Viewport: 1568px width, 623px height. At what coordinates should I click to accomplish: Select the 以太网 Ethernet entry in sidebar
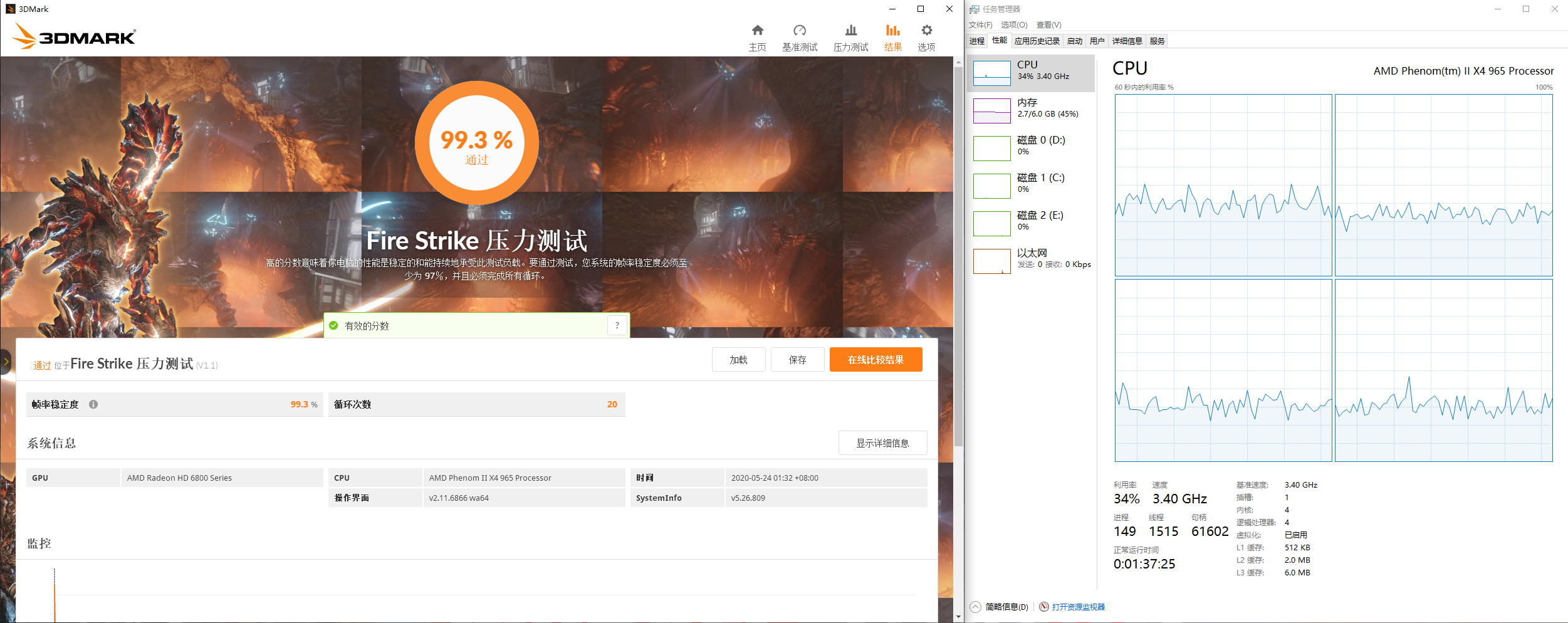click(x=1032, y=261)
